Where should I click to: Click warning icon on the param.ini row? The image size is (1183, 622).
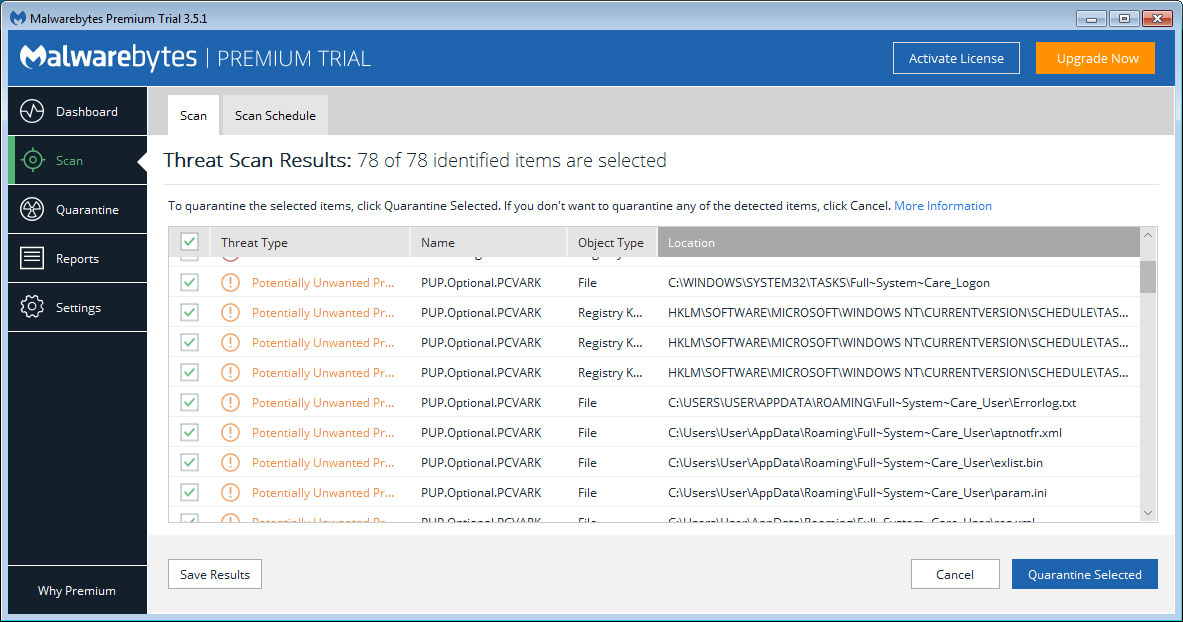pos(231,493)
